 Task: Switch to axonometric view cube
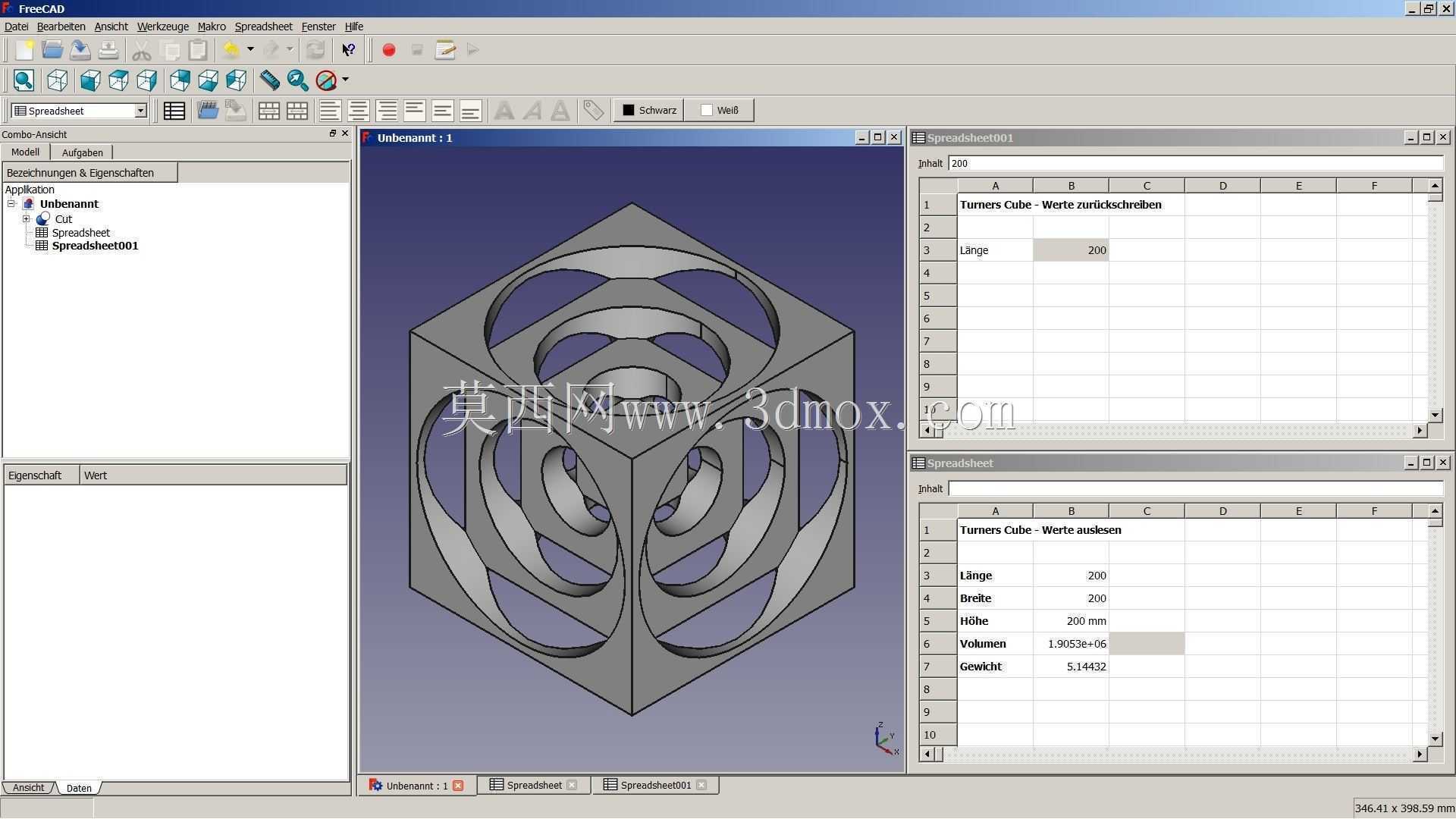click(x=58, y=80)
